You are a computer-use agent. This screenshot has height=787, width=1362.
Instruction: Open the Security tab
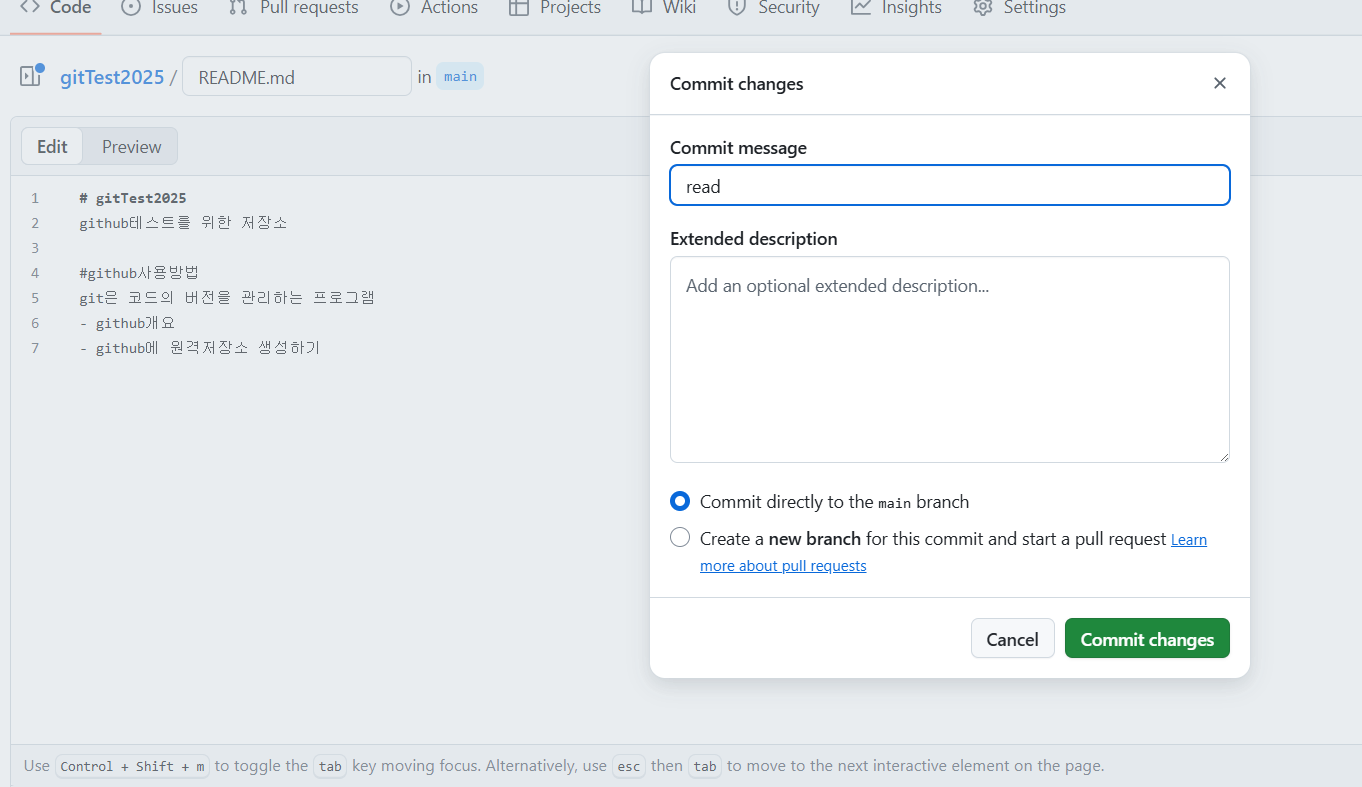[x=774, y=8]
